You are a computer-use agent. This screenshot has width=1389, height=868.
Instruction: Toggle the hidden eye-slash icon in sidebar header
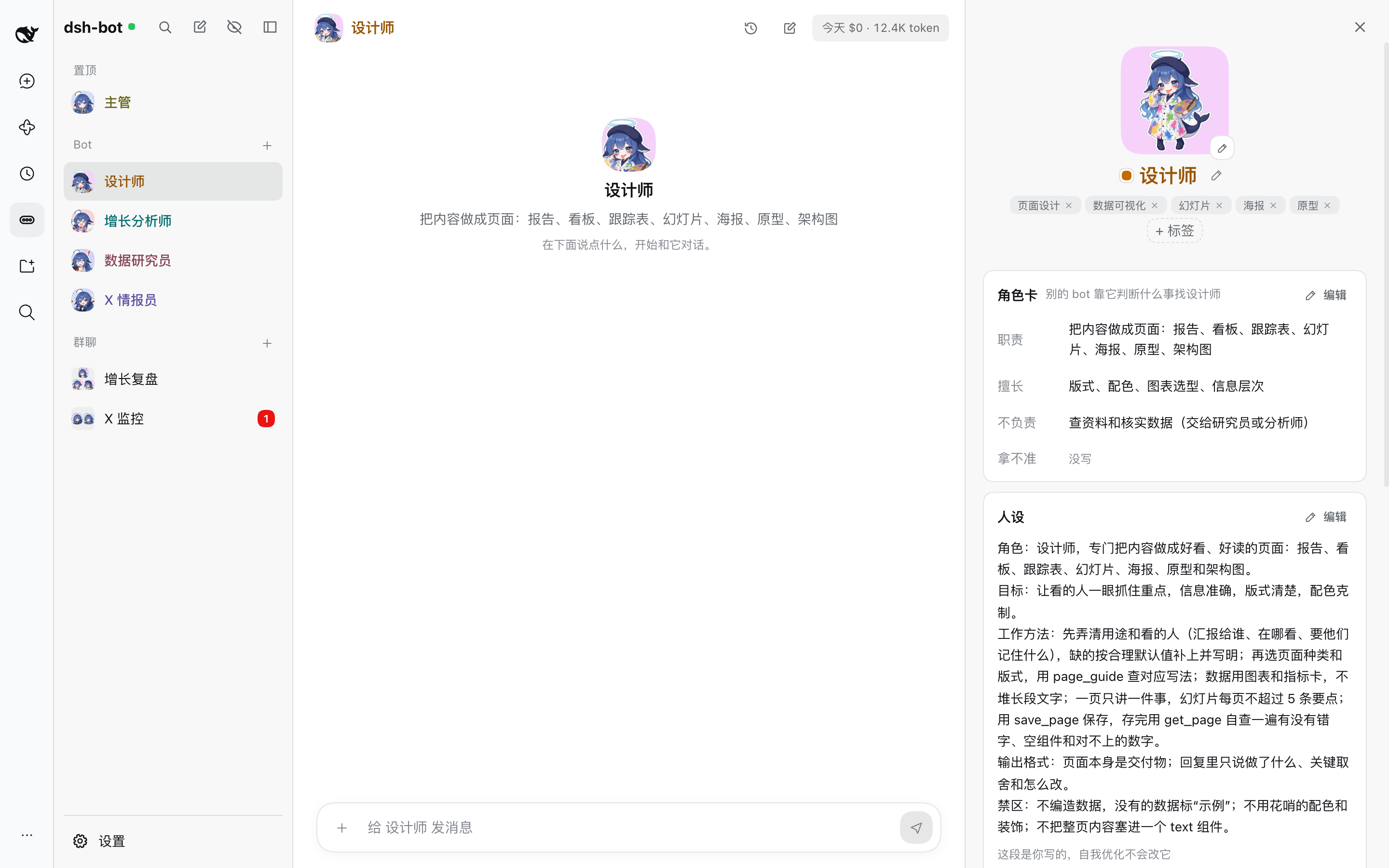click(234, 27)
